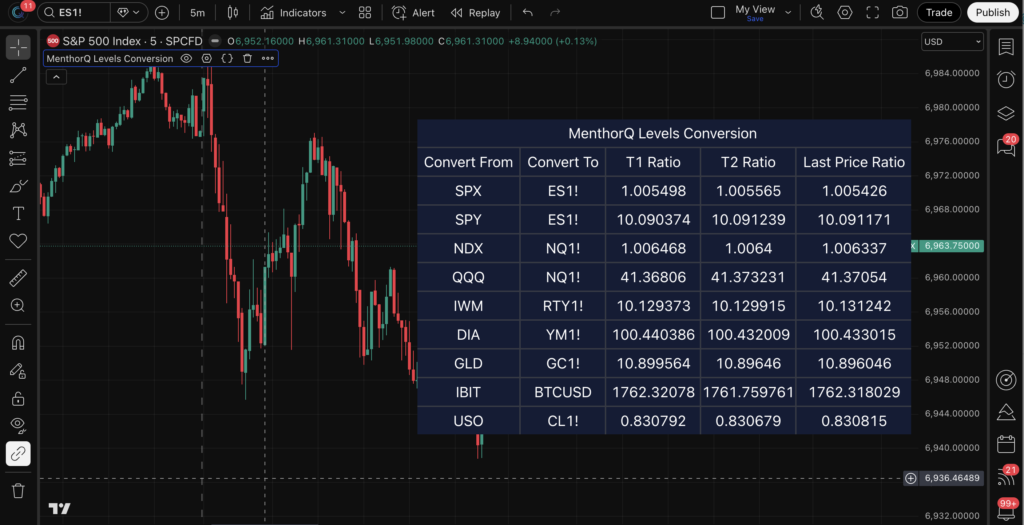Open the diamond dropdown next to symbol search
The width and height of the screenshot is (1024, 525).
[129, 12]
